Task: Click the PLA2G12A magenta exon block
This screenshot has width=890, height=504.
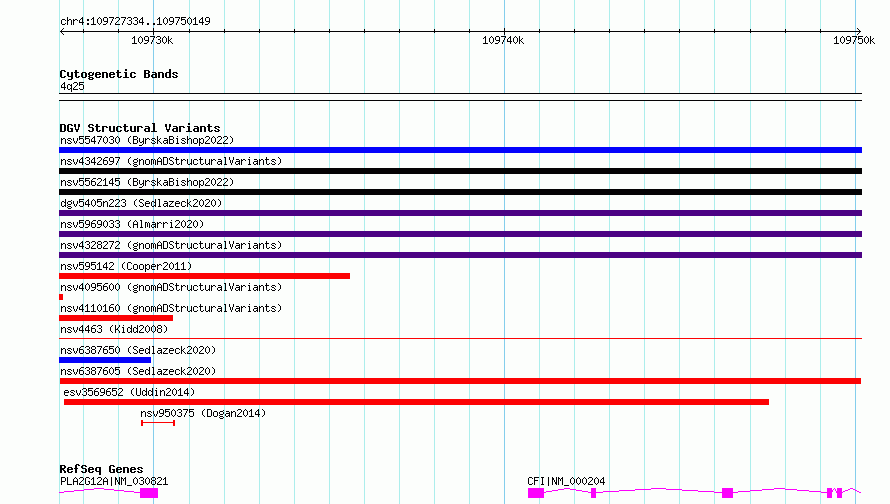Action: (149, 493)
